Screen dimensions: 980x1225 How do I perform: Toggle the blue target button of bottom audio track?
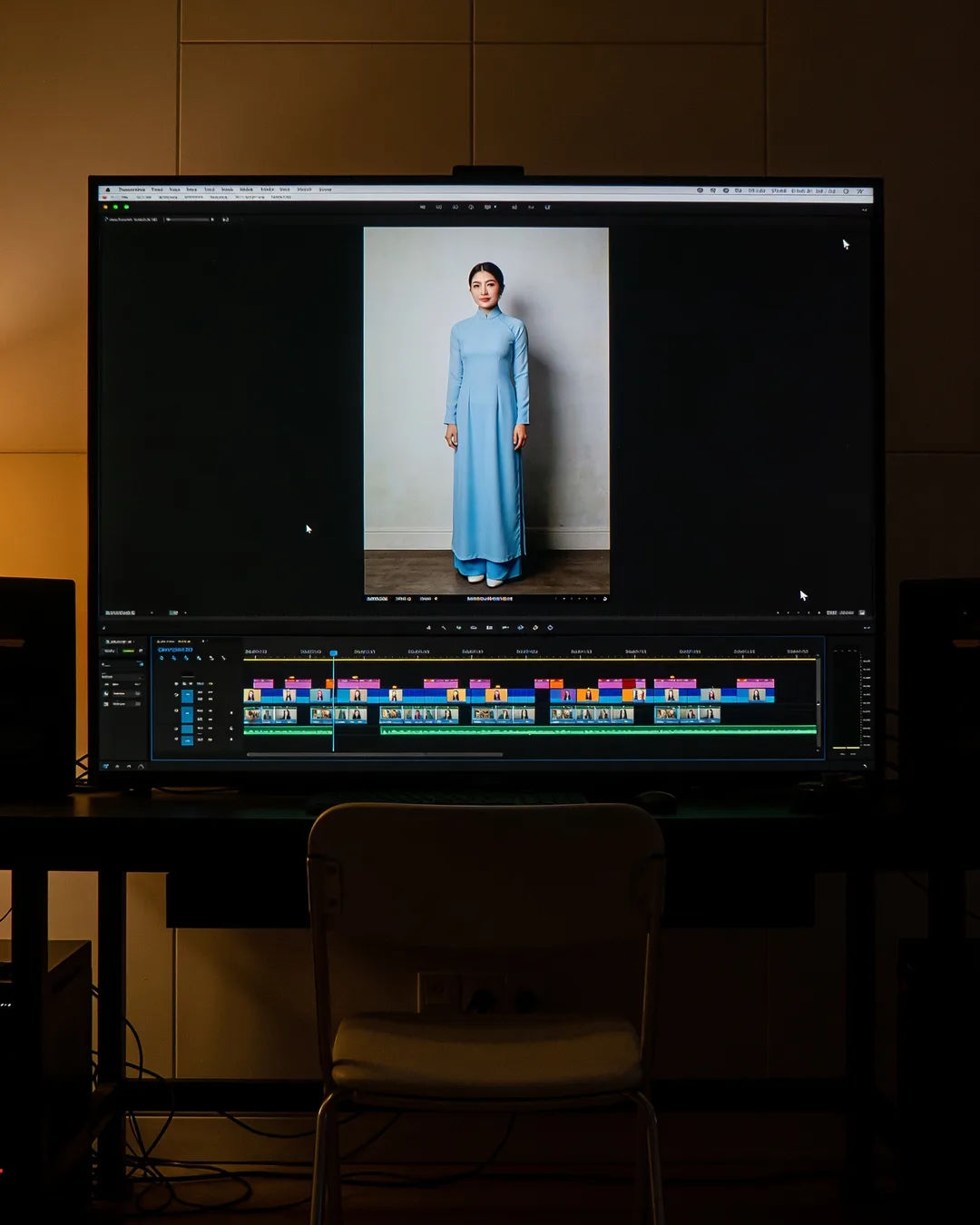187,740
